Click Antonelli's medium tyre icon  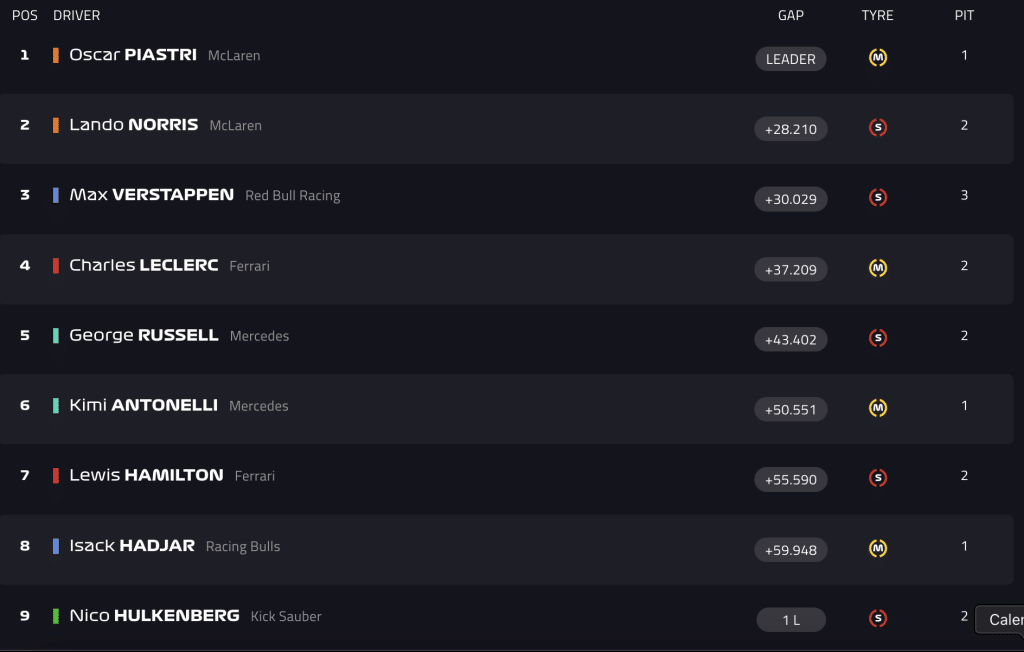[878, 408]
